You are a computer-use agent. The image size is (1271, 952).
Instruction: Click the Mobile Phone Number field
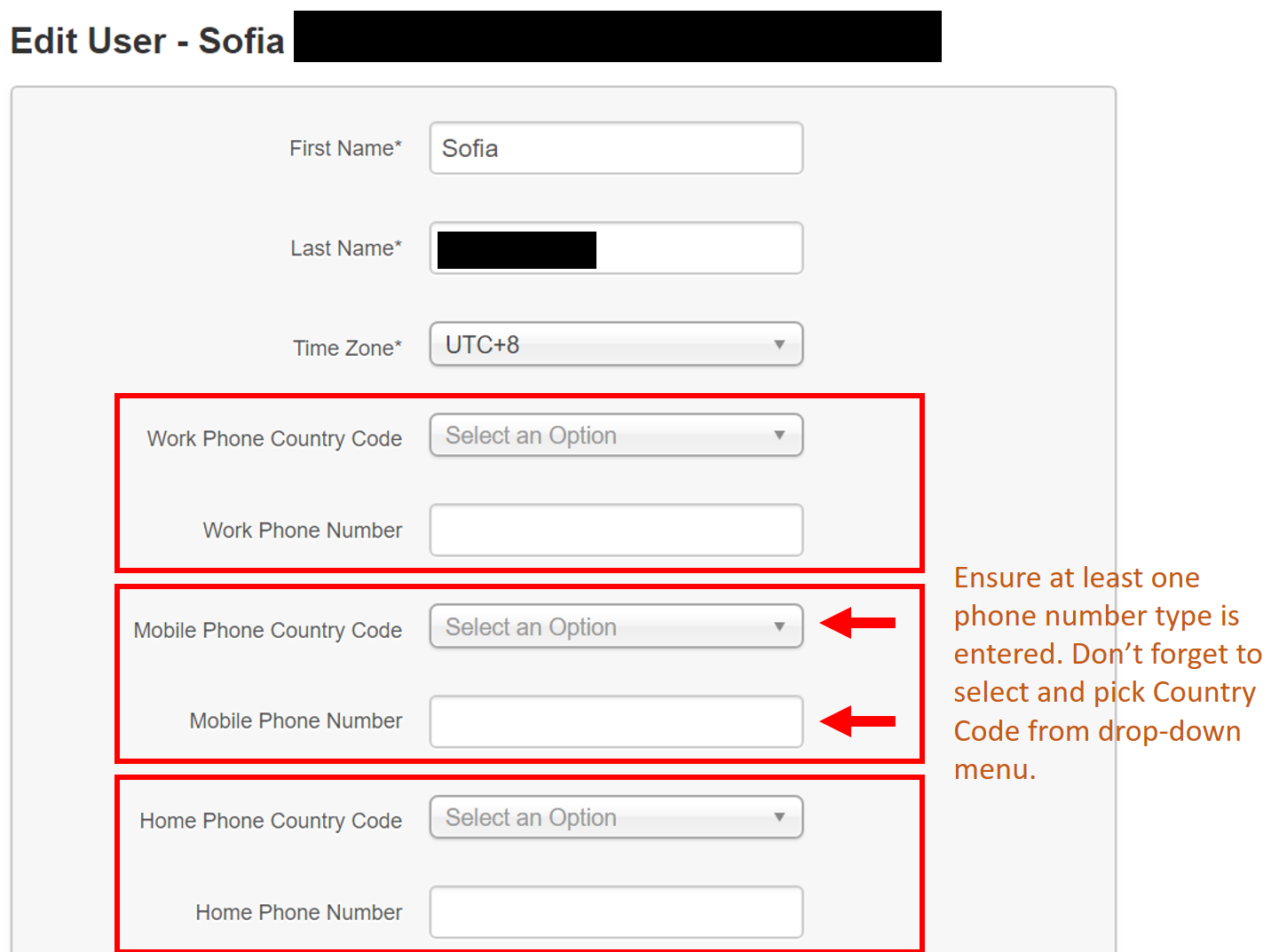click(615, 721)
